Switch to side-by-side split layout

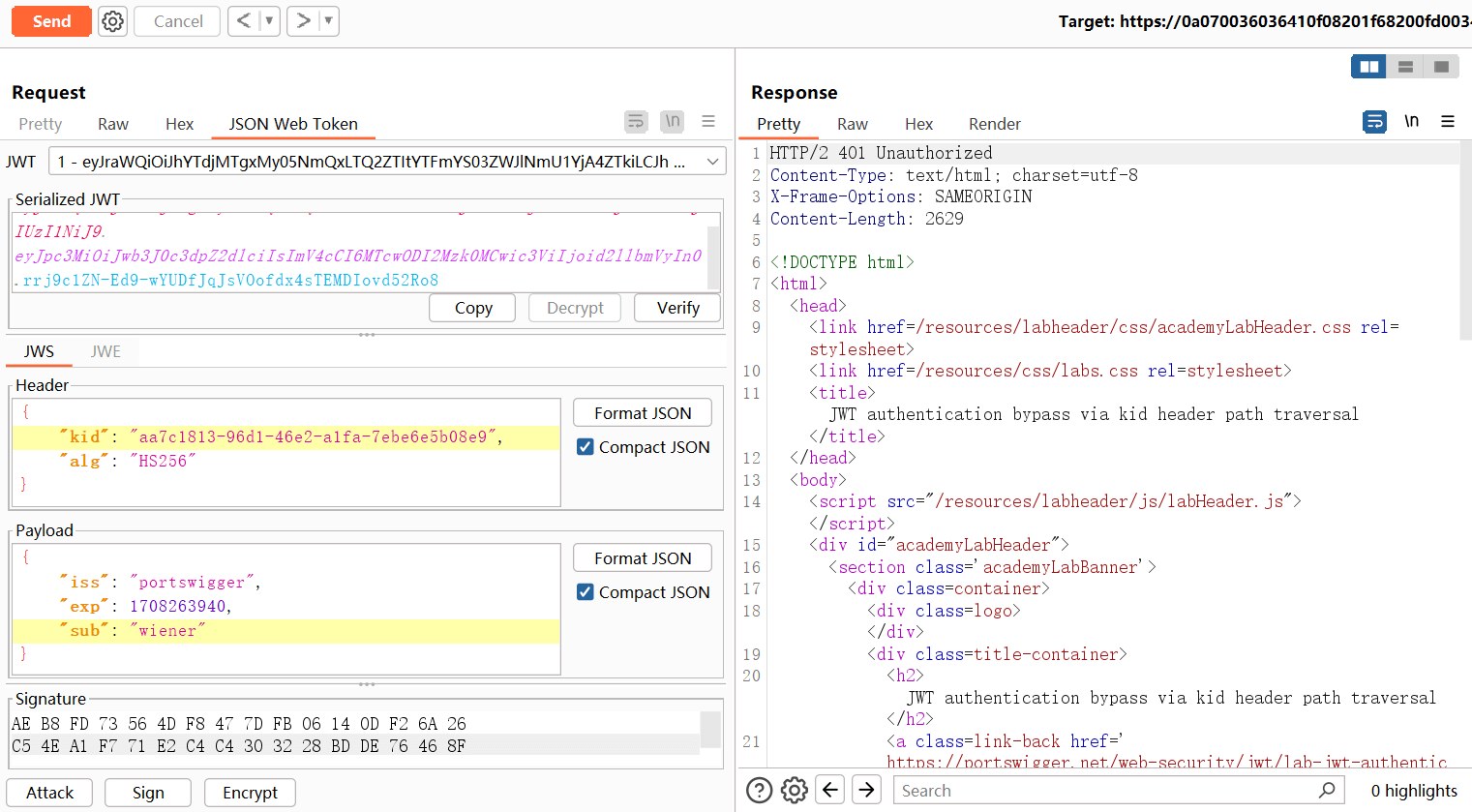(x=1368, y=67)
